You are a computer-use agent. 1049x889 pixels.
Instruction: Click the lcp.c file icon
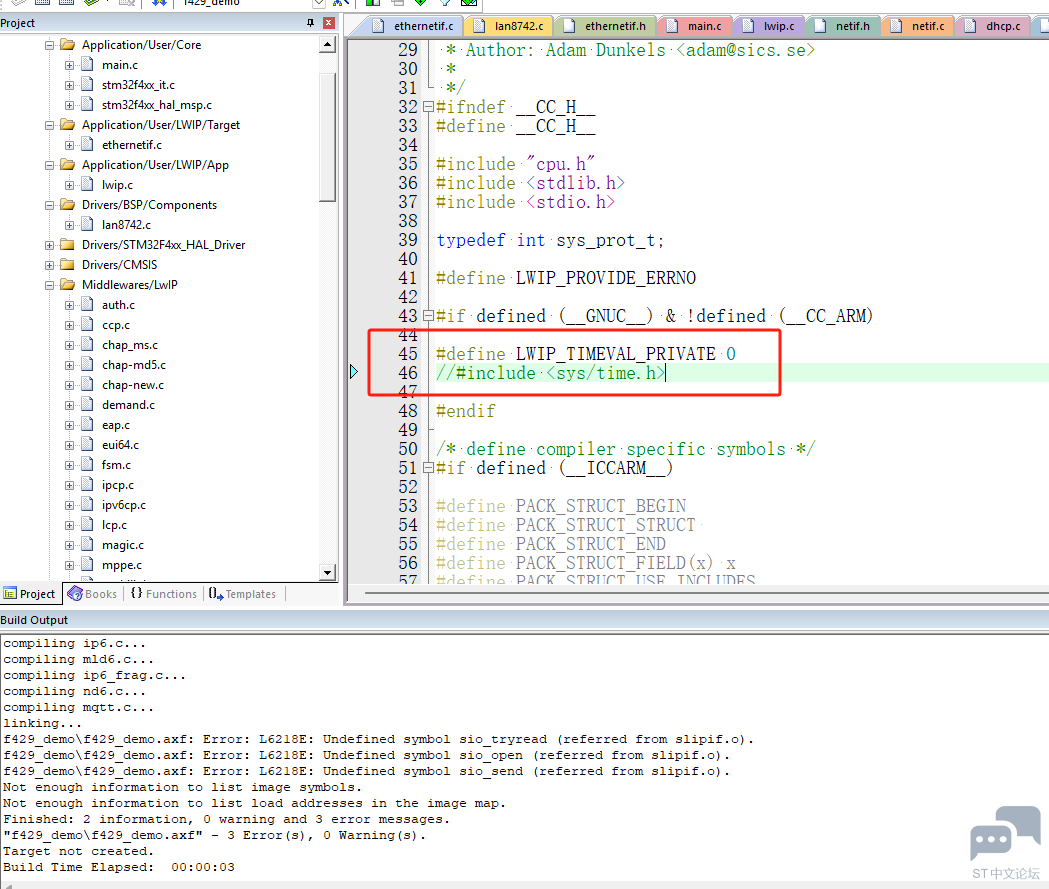click(x=87, y=525)
